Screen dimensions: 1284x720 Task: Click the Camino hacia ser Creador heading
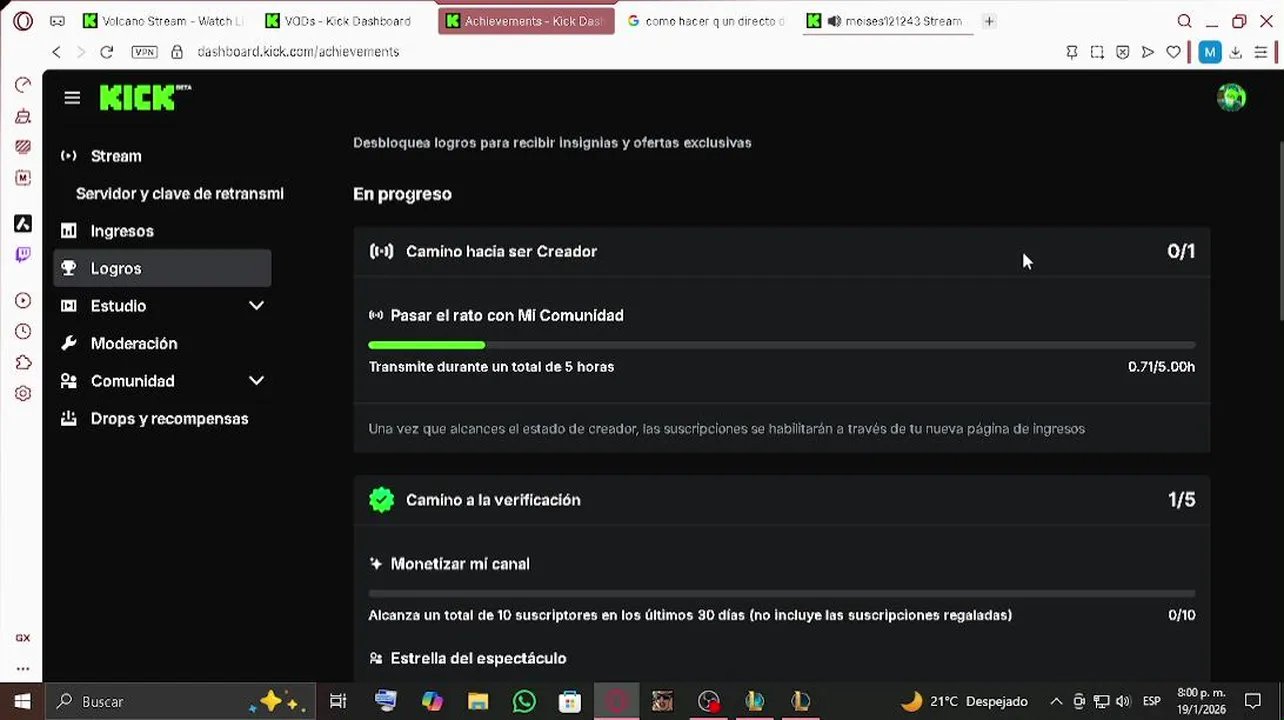pyautogui.click(x=501, y=251)
